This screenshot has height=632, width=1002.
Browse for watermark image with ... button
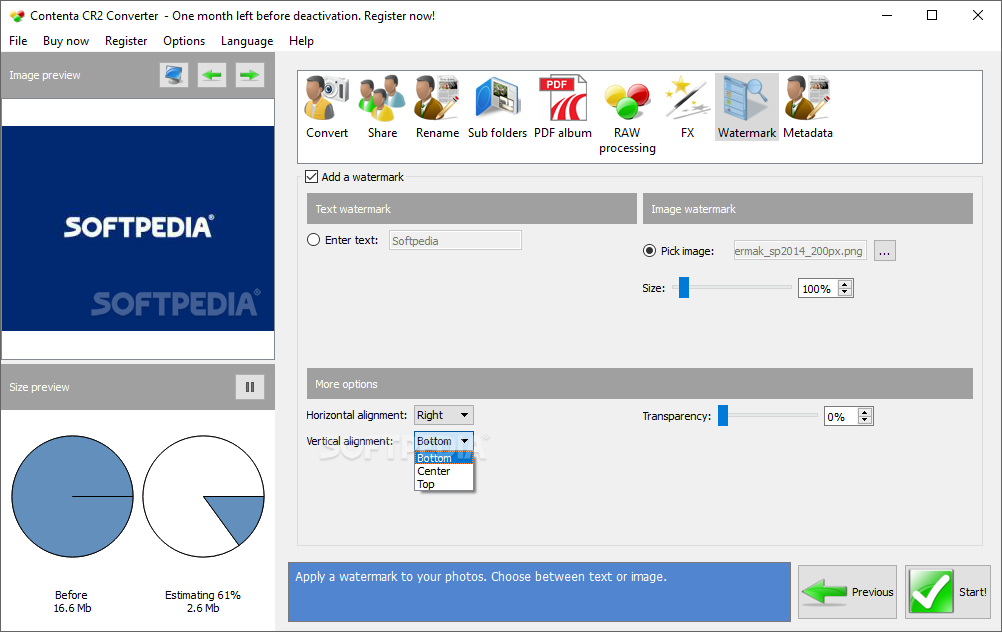click(884, 251)
